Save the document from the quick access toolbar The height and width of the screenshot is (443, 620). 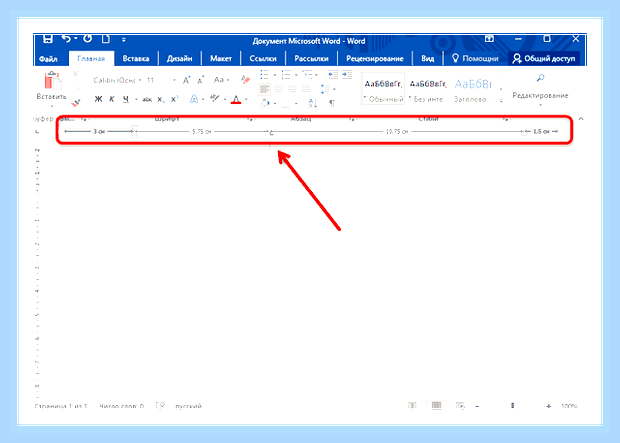pyautogui.click(x=48, y=39)
